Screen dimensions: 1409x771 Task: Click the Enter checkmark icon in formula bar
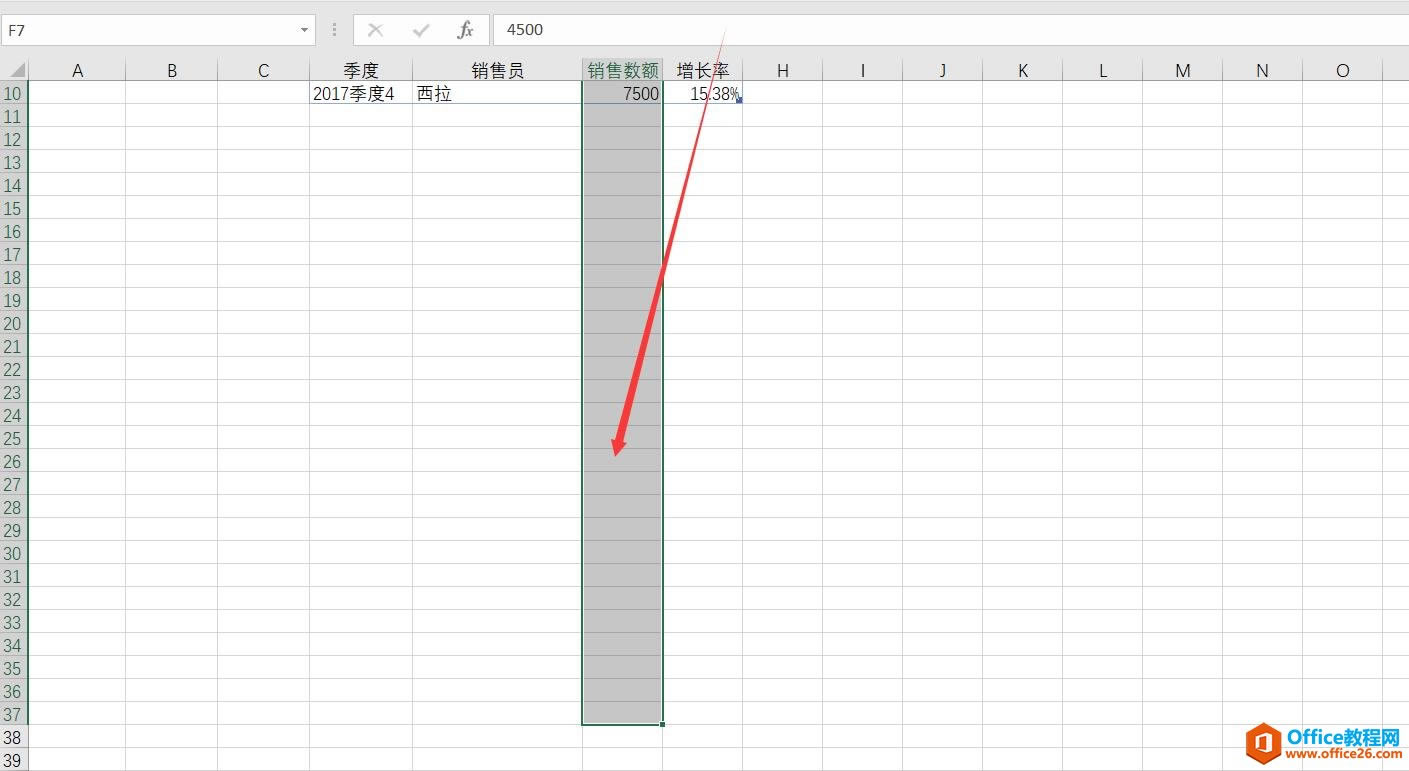[420, 29]
